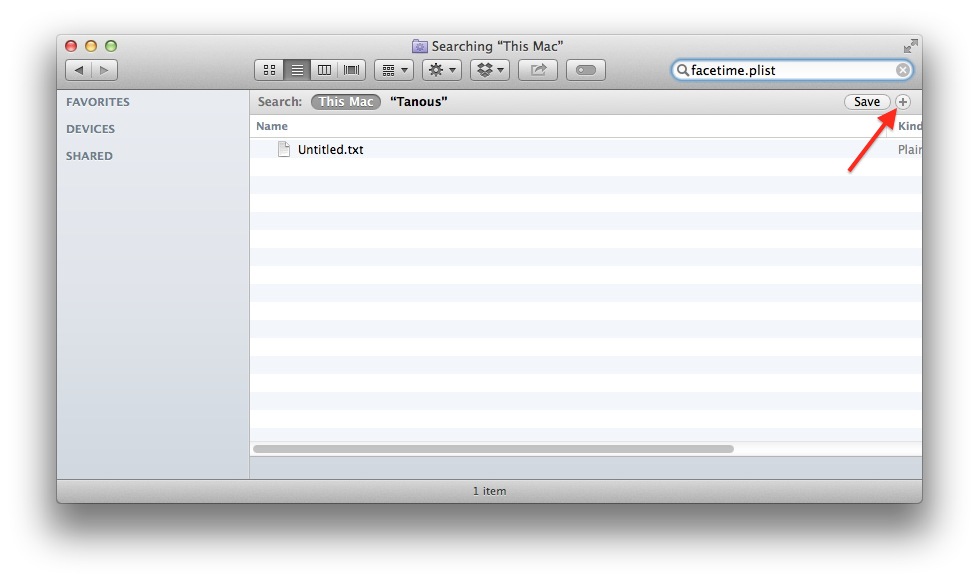The image size is (979, 582).
Task: Click the DEVICES sidebar heading
Action: 91,129
